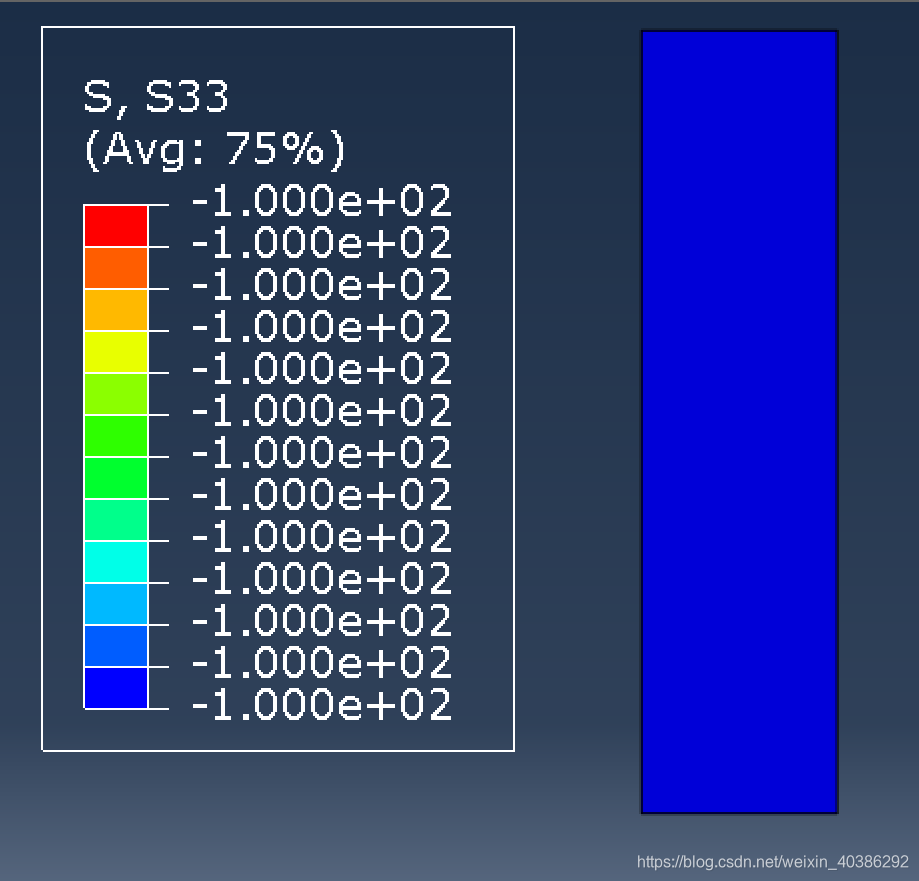Pick the amber swatch above yellow

(116, 310)
